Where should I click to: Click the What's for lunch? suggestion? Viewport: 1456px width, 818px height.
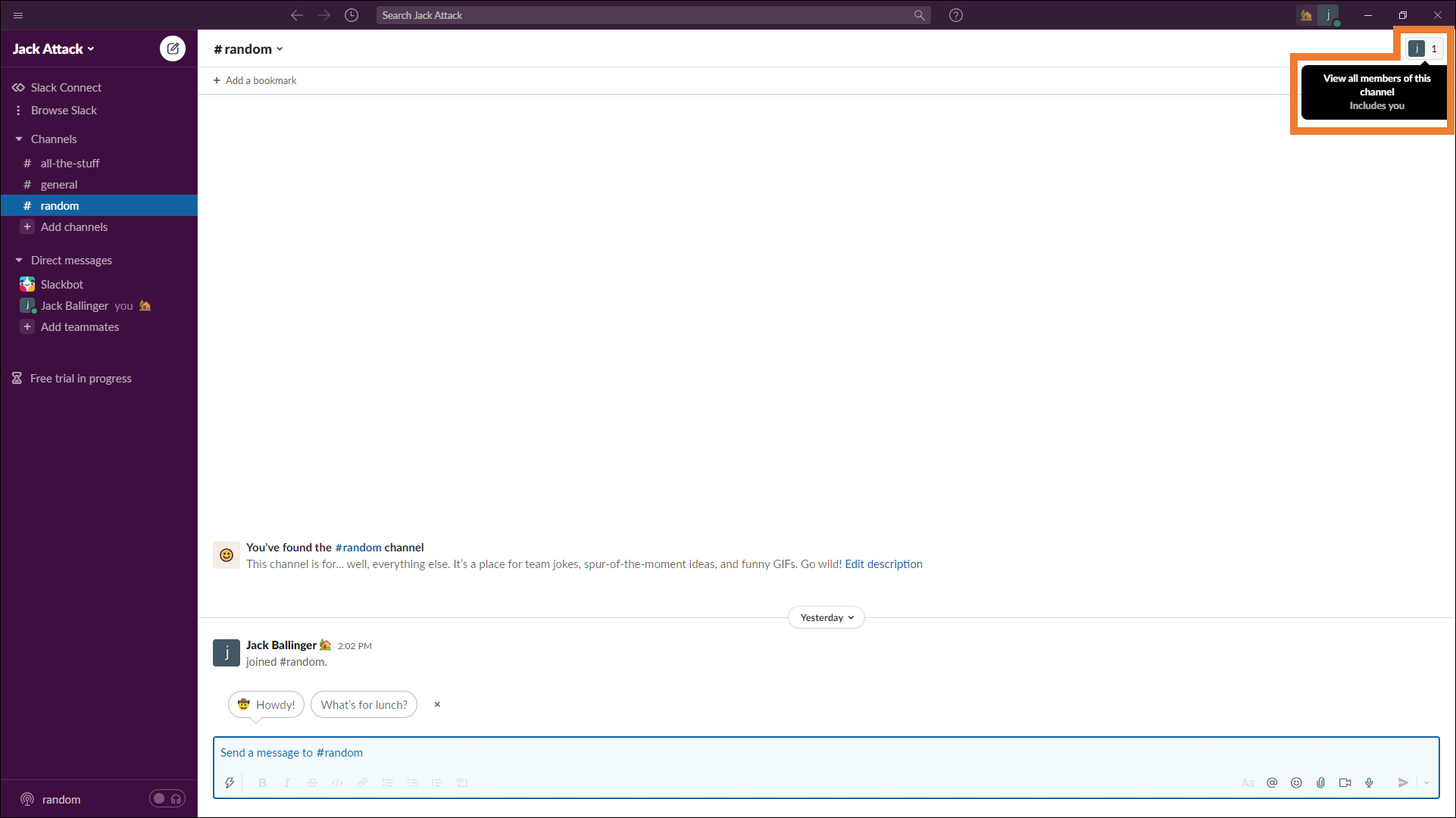pos(364,704)
